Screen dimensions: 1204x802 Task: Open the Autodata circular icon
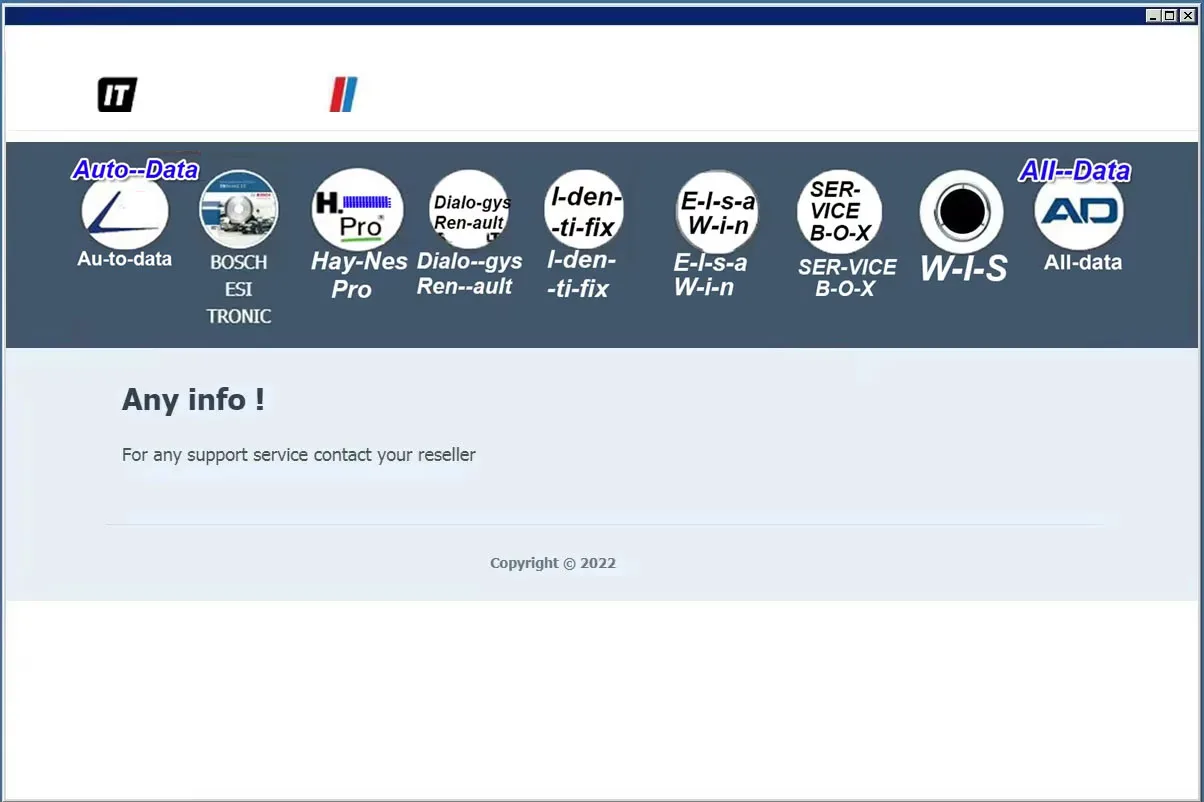point(125,211)
